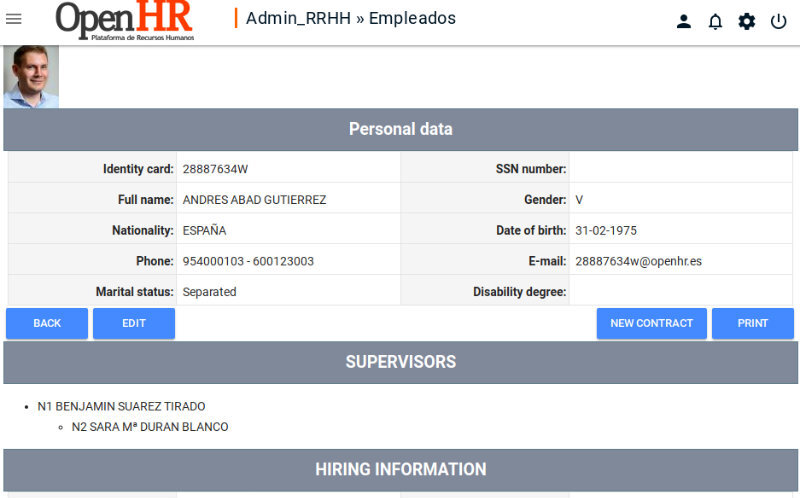Expand the HIRING INFORMATION section header
The height and width of the screenshot is (498, 800).
coord(400,469)
